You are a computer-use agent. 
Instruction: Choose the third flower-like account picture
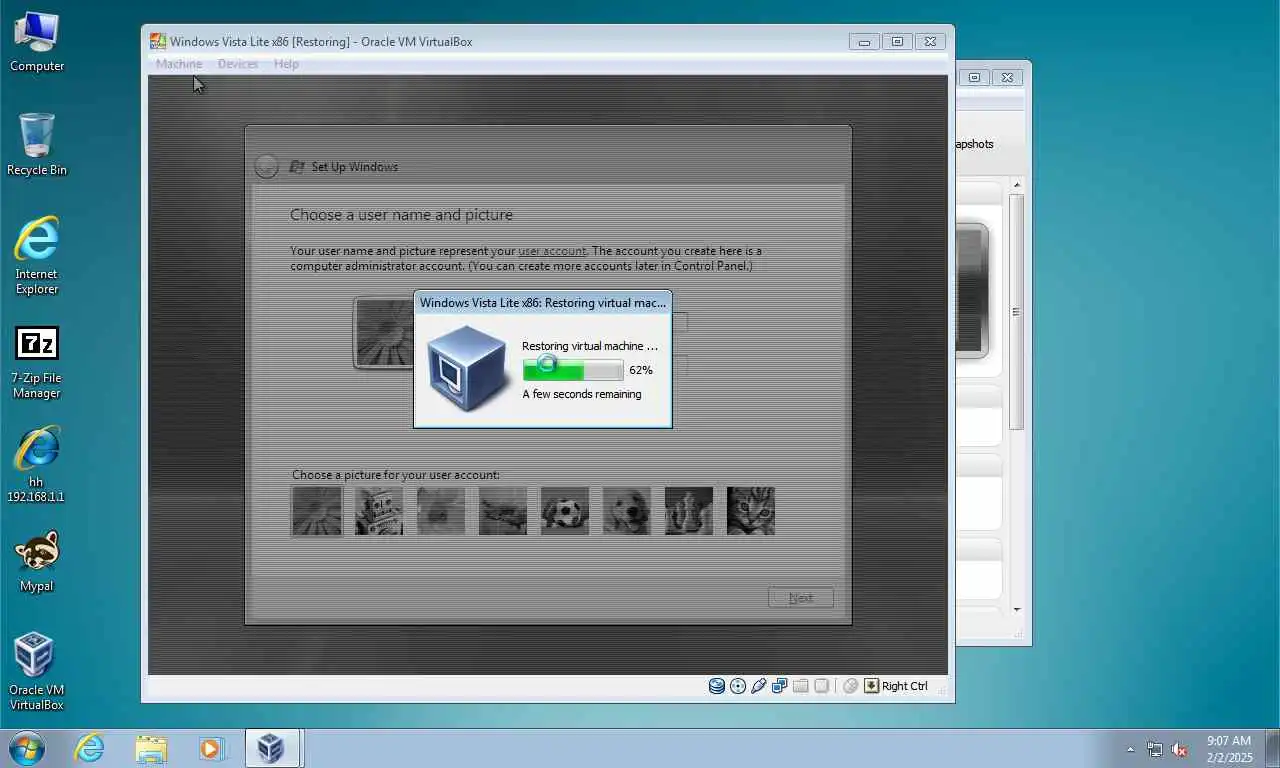(441, 511)
